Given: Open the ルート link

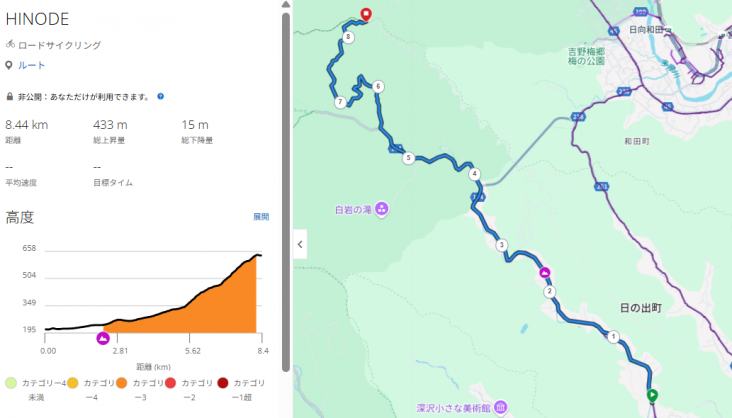Looking at the screenshot, I should tap(31, 66).
